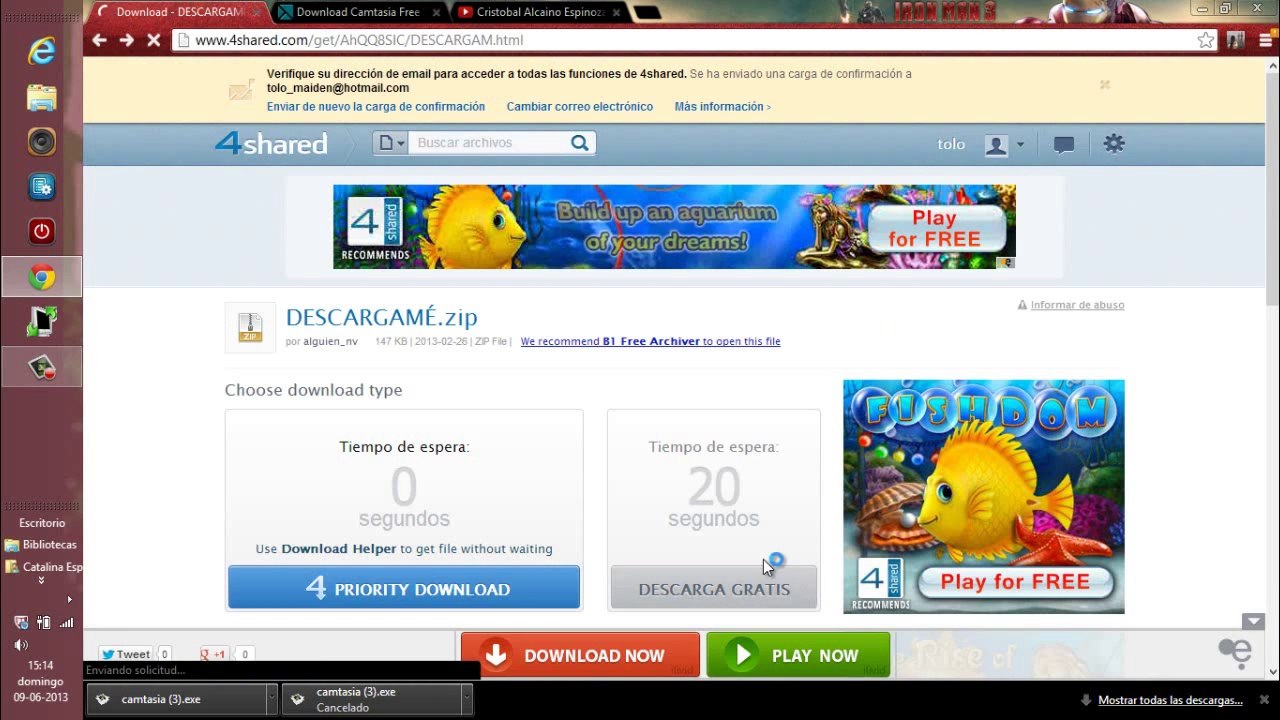The width and height of the screenshot is (1280, 720).
Task: Switch to Google Chrome on the taskbar
Action: pos(42,277)
